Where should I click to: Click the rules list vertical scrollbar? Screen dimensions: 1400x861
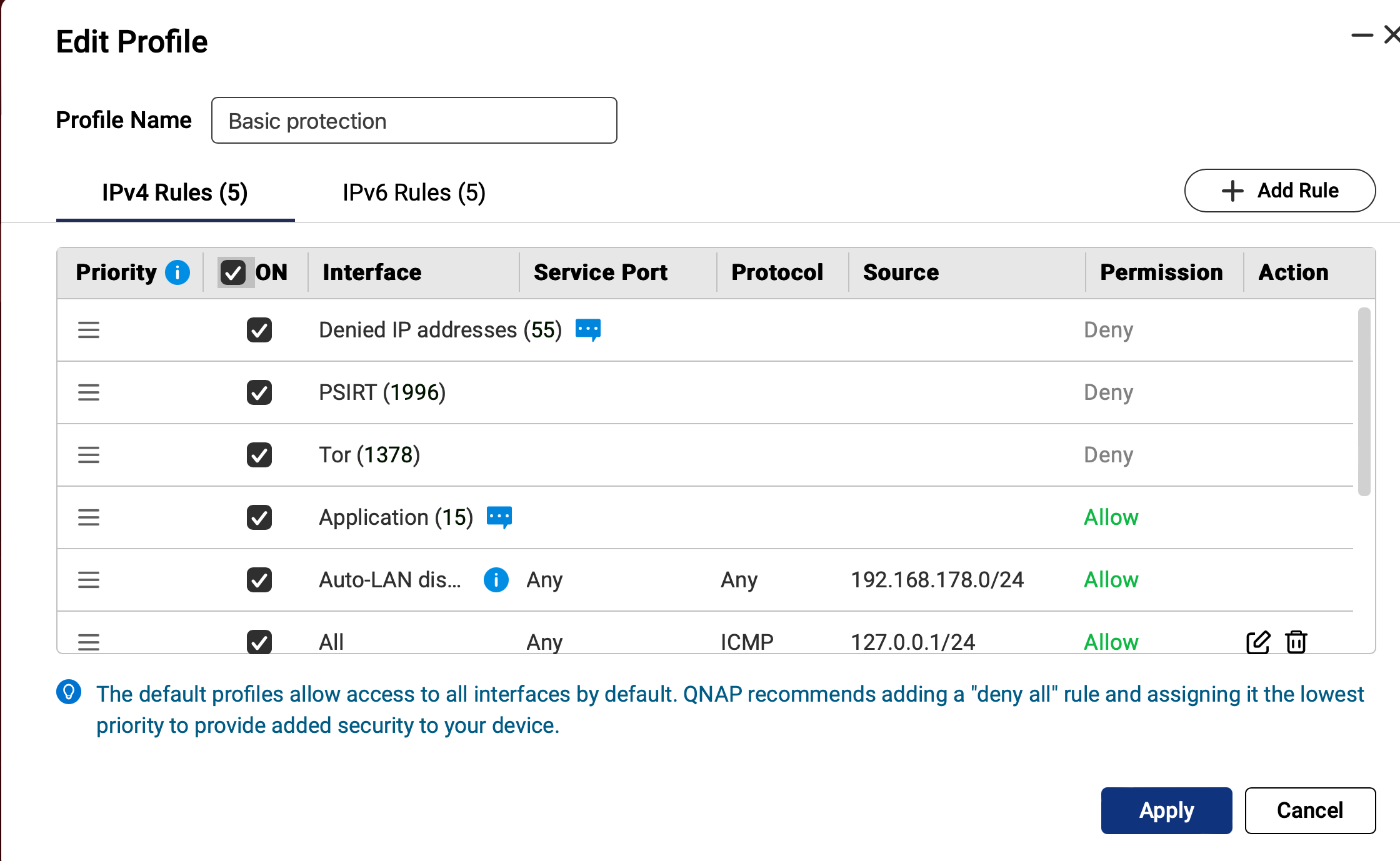click(1364, 401)
